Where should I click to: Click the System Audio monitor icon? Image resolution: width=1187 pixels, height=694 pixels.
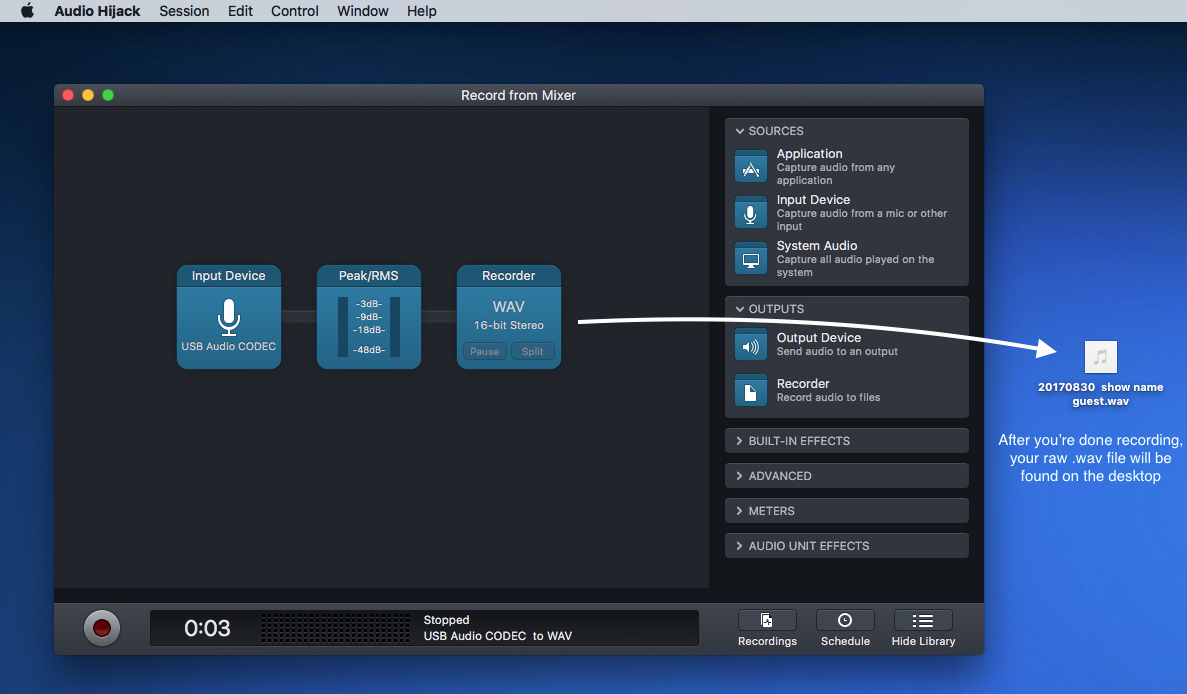(751, 258)
